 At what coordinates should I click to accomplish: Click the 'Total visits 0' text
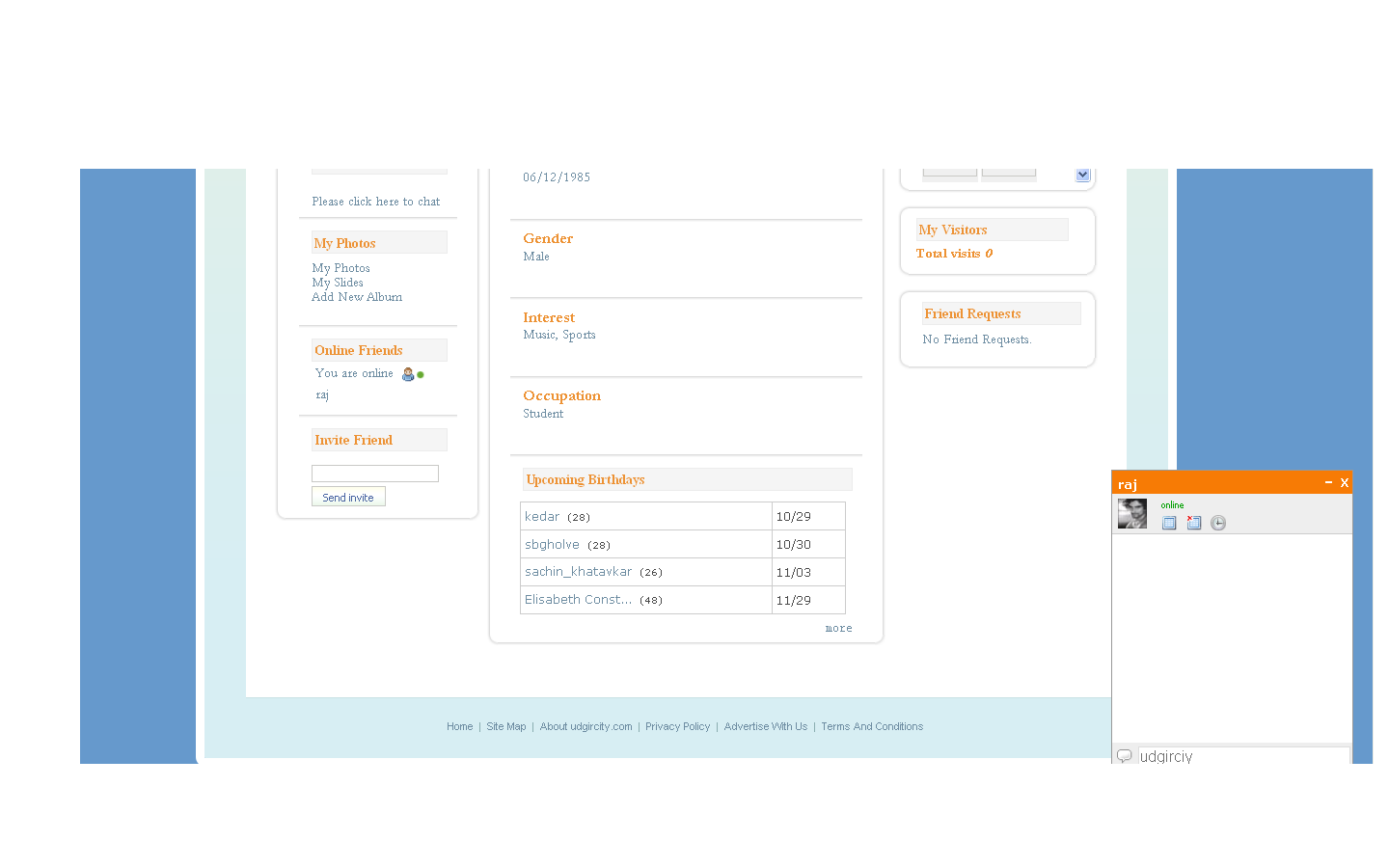pyautogui.click(x=954, y=254)
